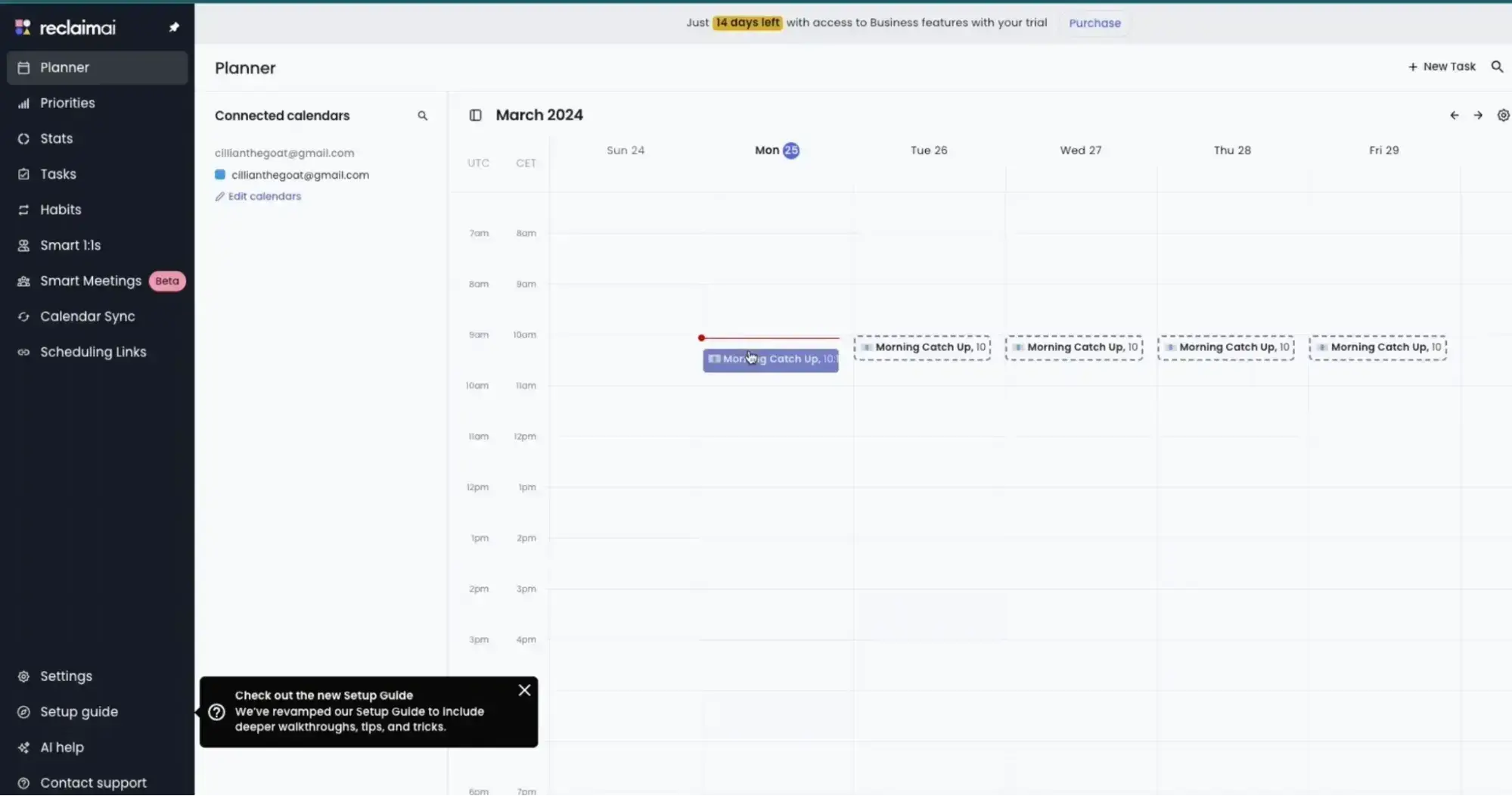This screenshot has height=796, width=1512.
Task: Open Scheduling Links
Action: pyautogui.click(x=93, y=351)
